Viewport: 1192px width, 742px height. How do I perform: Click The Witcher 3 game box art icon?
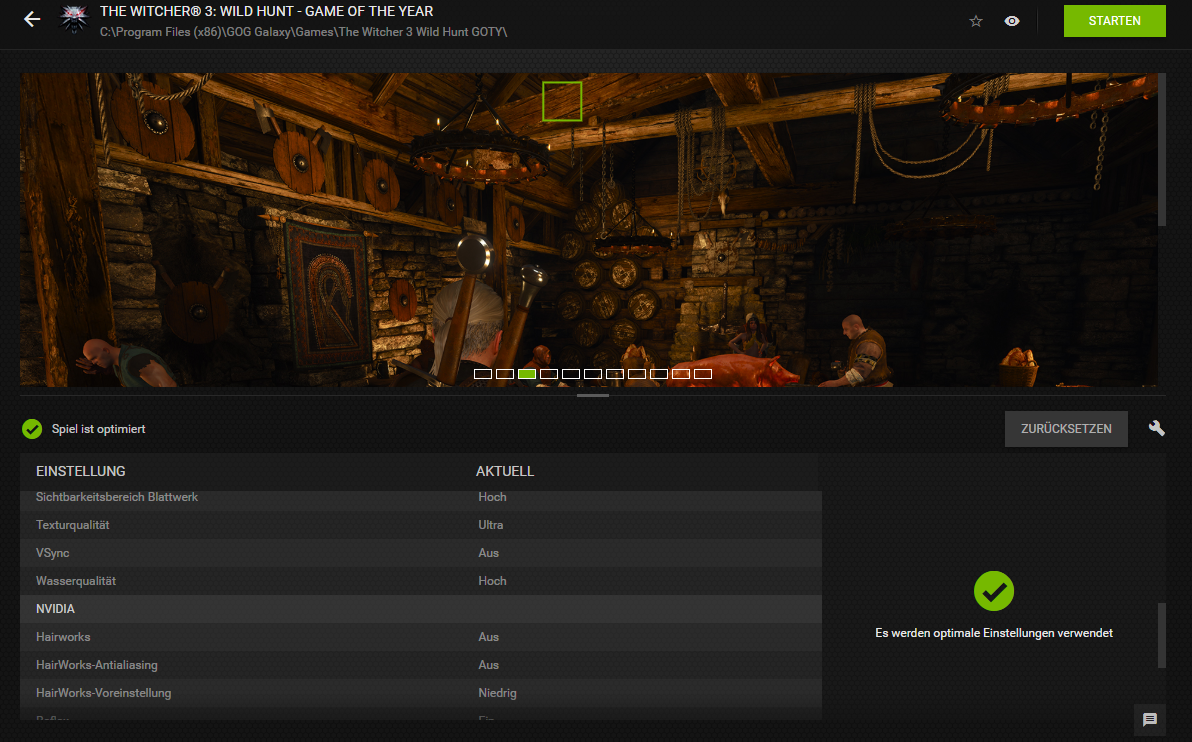click(x=74, y=19)
